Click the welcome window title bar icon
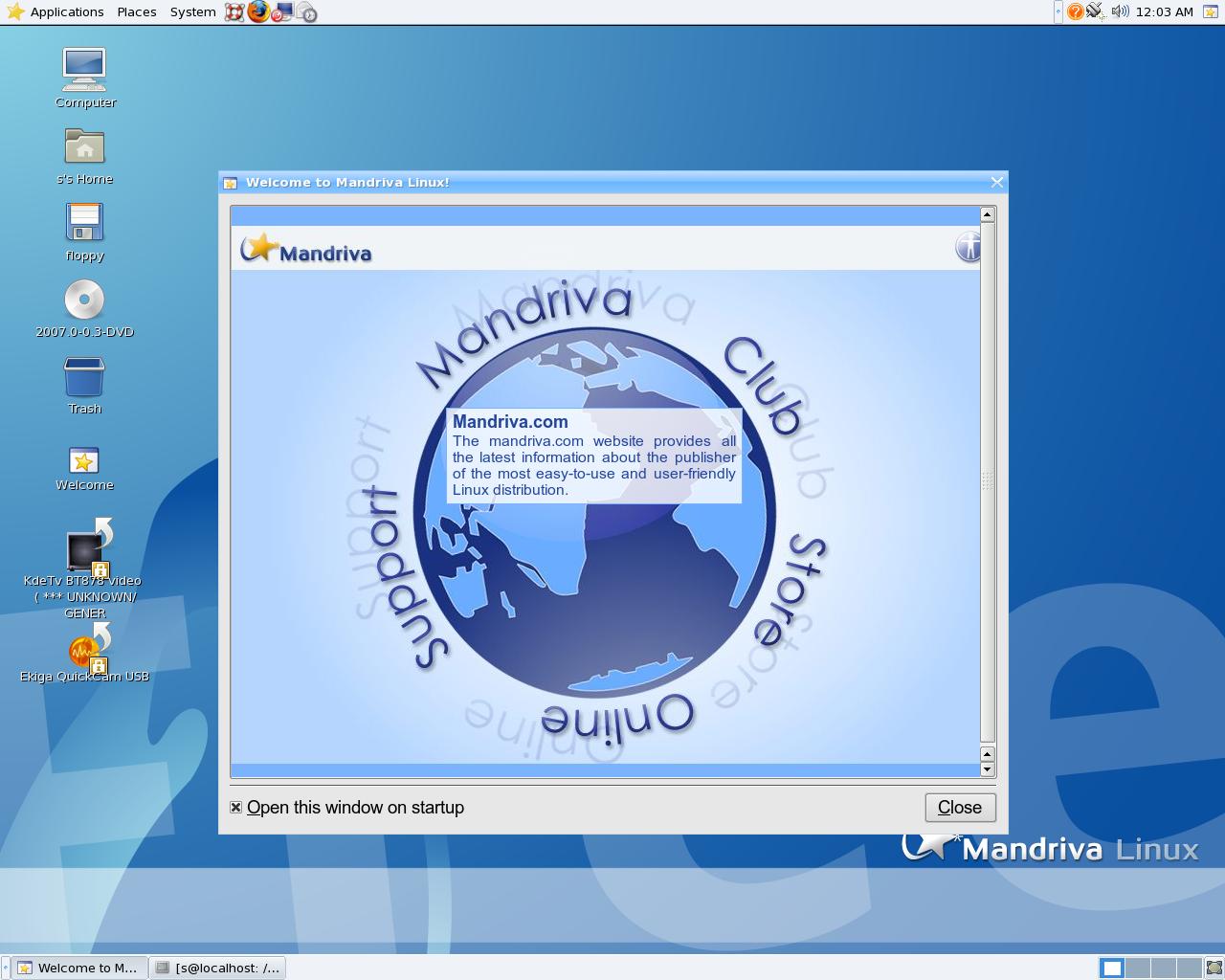Screen dimensions: 1225x980 tap(230, 183)
